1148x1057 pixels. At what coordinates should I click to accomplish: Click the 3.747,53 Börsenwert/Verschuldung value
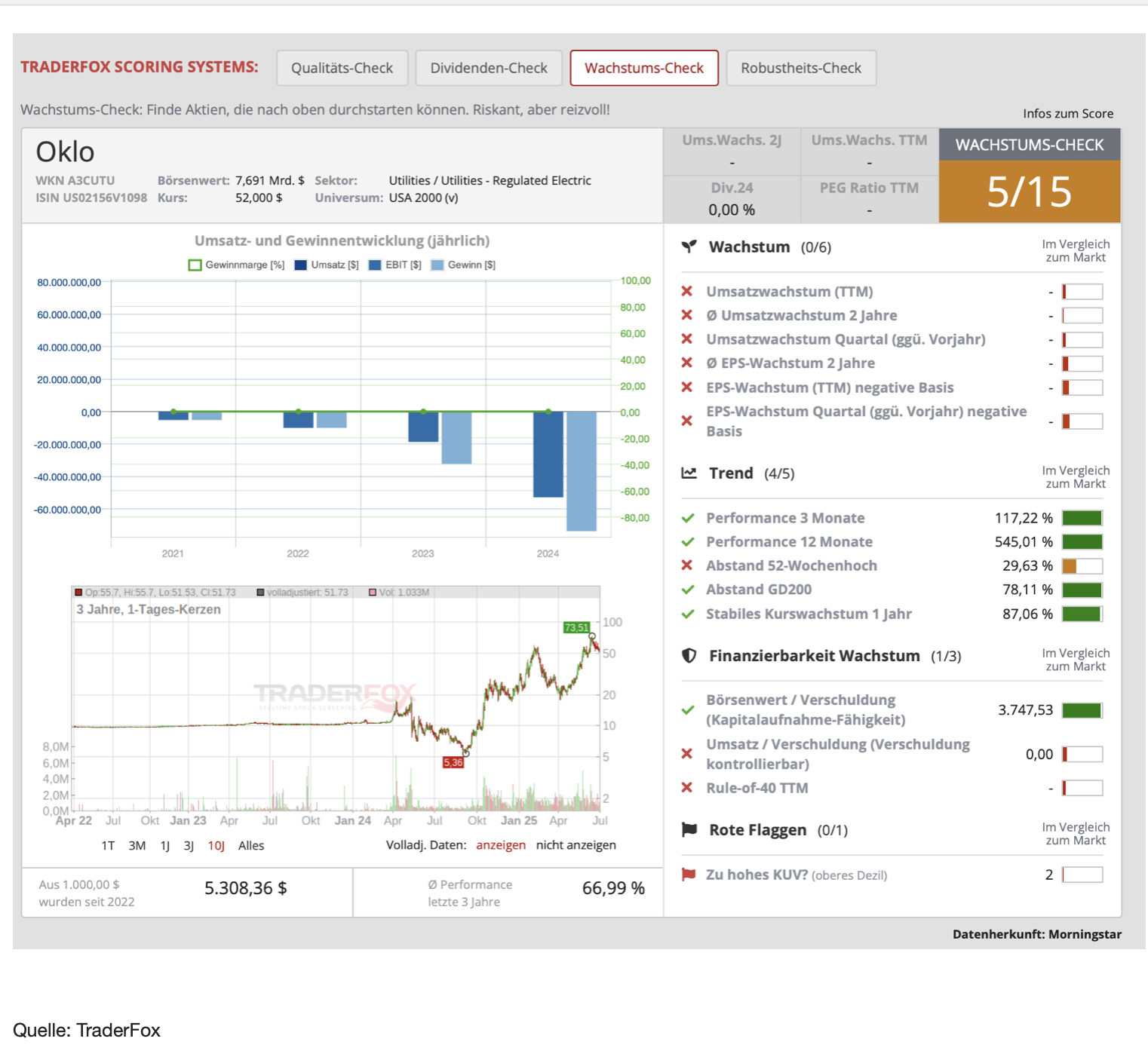tap(1026, 710)
